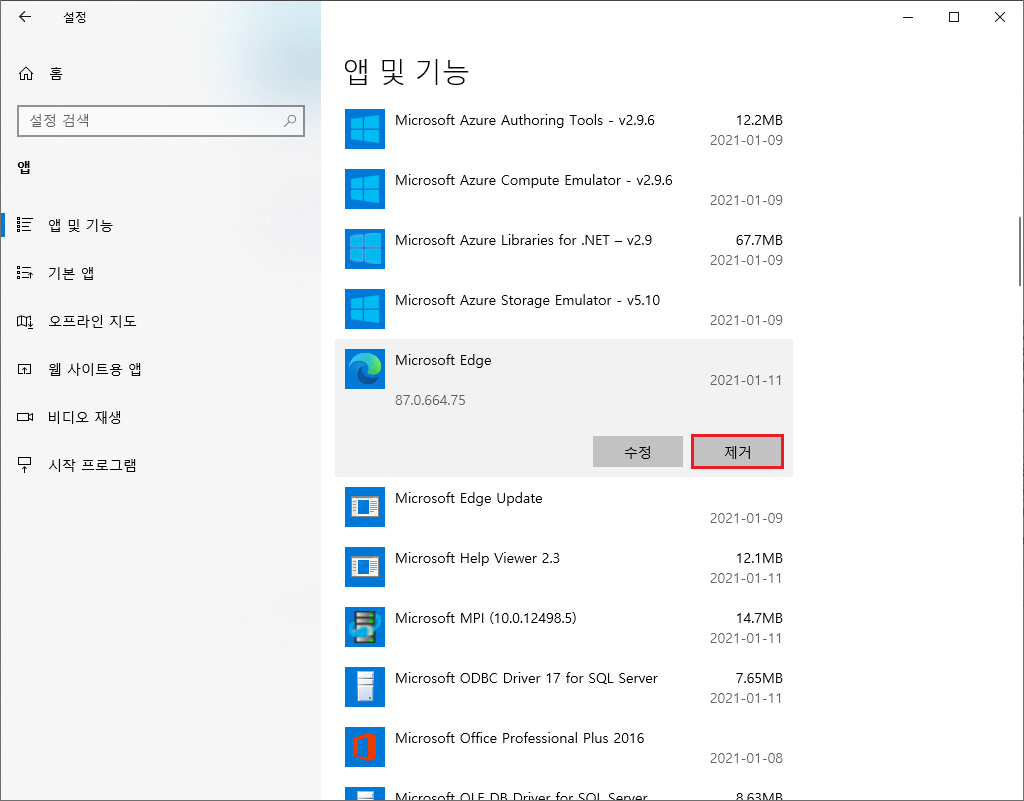Go back with the arrow icon
Viewport: 1024px width, 801px height.
[25, 17]
